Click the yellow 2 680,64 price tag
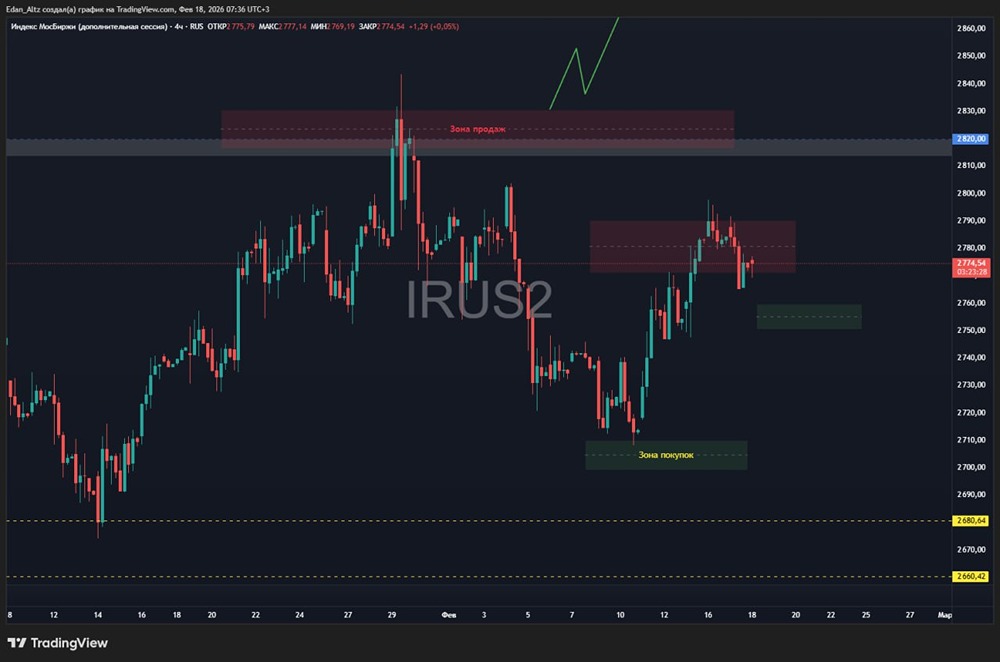The width and height of the screenshot is (1000, 662). click(970, 520)
